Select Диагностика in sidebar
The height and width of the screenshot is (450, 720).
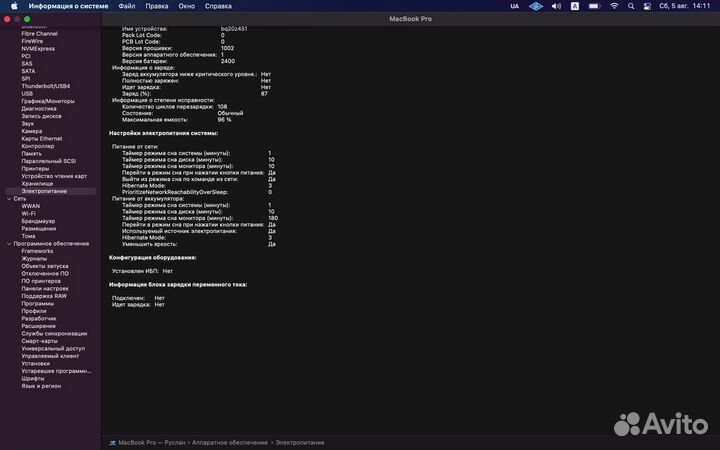39,109
